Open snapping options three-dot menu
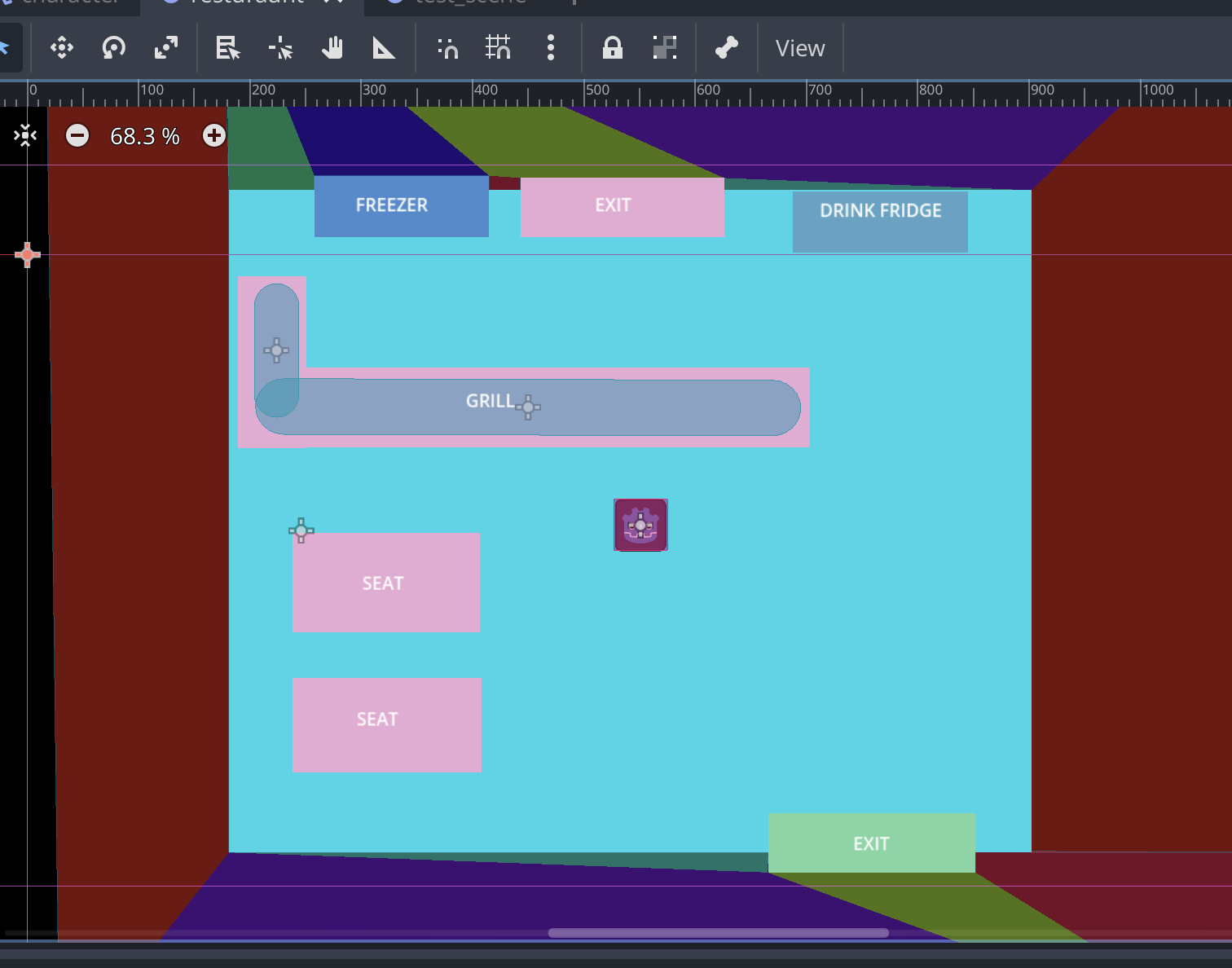The image size is (1232, 968). click(x=551, y=48)
